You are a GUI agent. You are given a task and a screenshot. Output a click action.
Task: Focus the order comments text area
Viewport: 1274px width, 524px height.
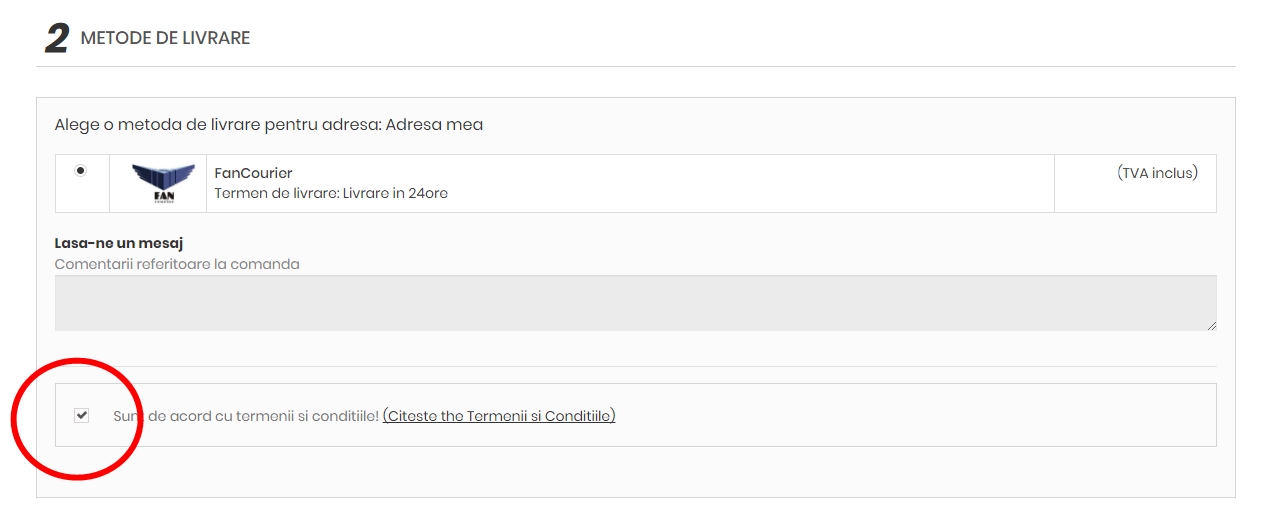point(635,303)
